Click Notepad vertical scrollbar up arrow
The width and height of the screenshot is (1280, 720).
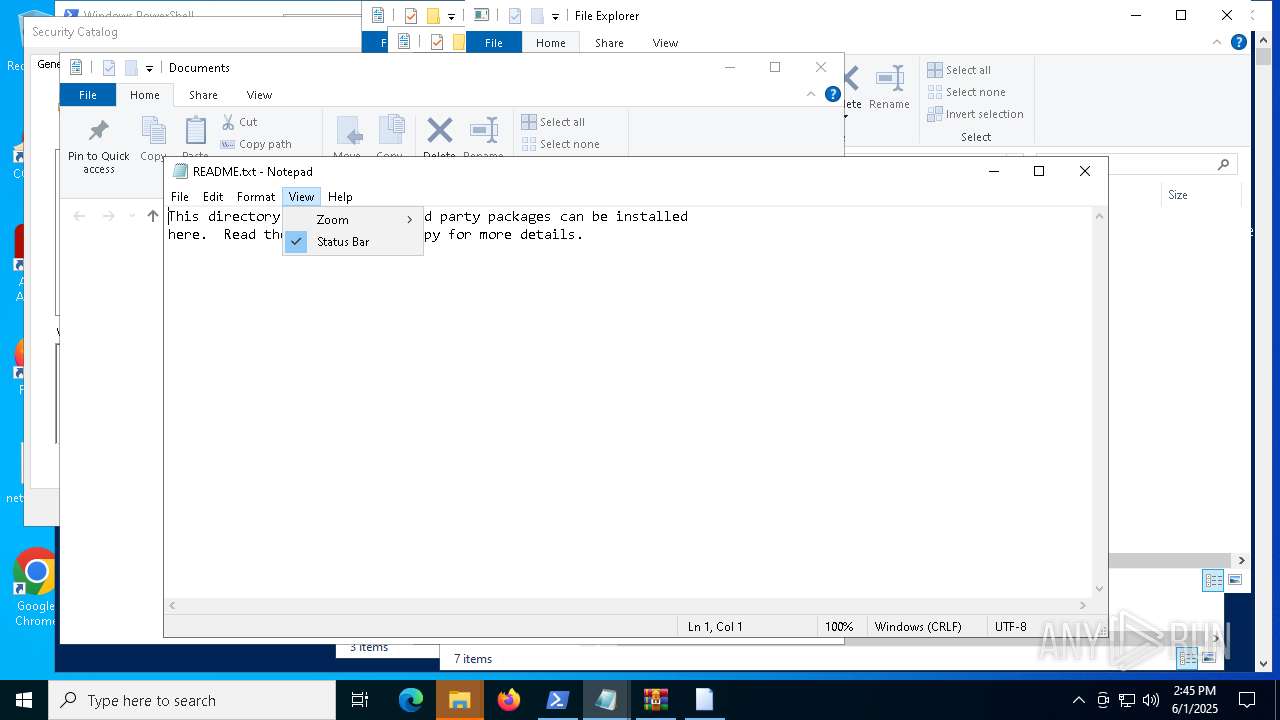coord(1099,216)
